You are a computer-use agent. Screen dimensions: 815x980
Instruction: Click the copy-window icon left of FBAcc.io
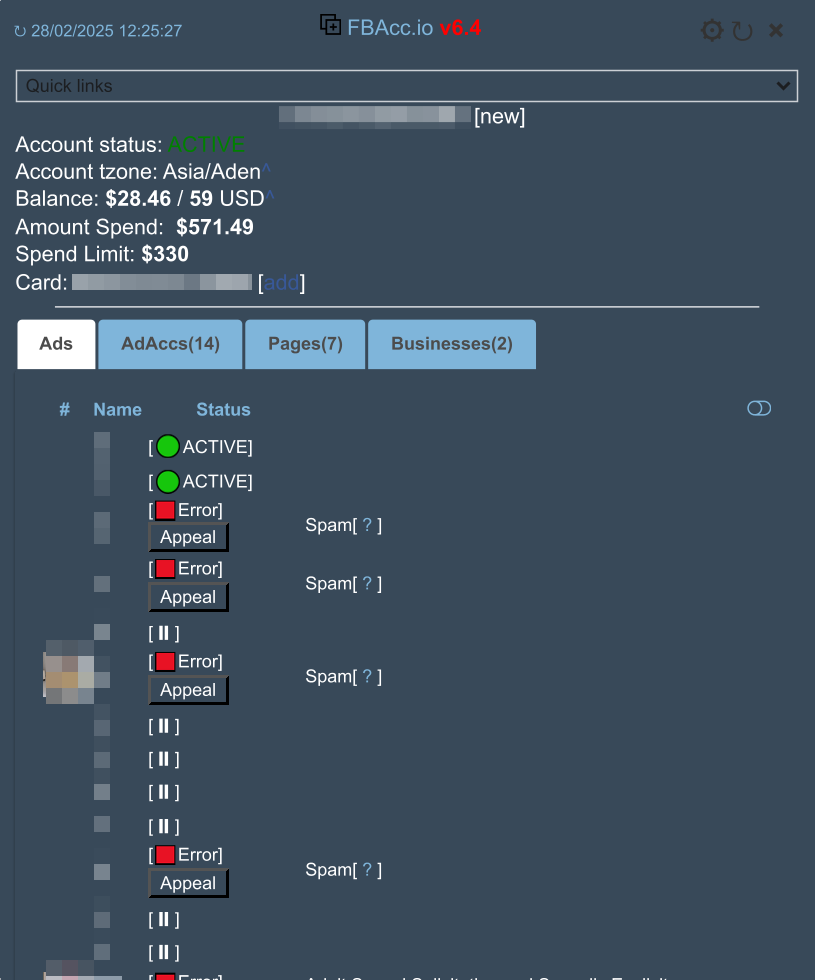click(331, 25)
